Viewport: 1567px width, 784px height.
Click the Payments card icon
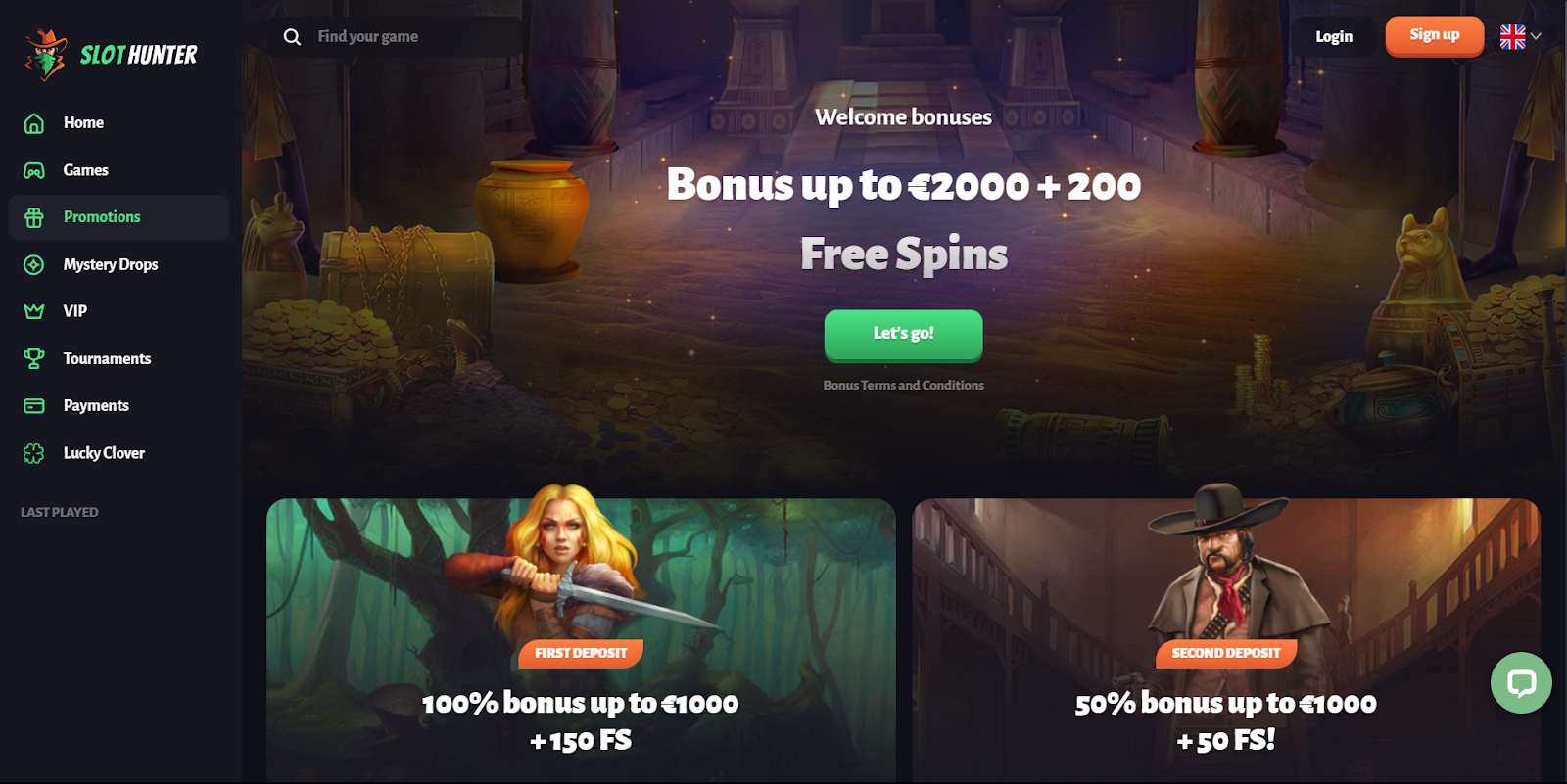coord(34,405)
